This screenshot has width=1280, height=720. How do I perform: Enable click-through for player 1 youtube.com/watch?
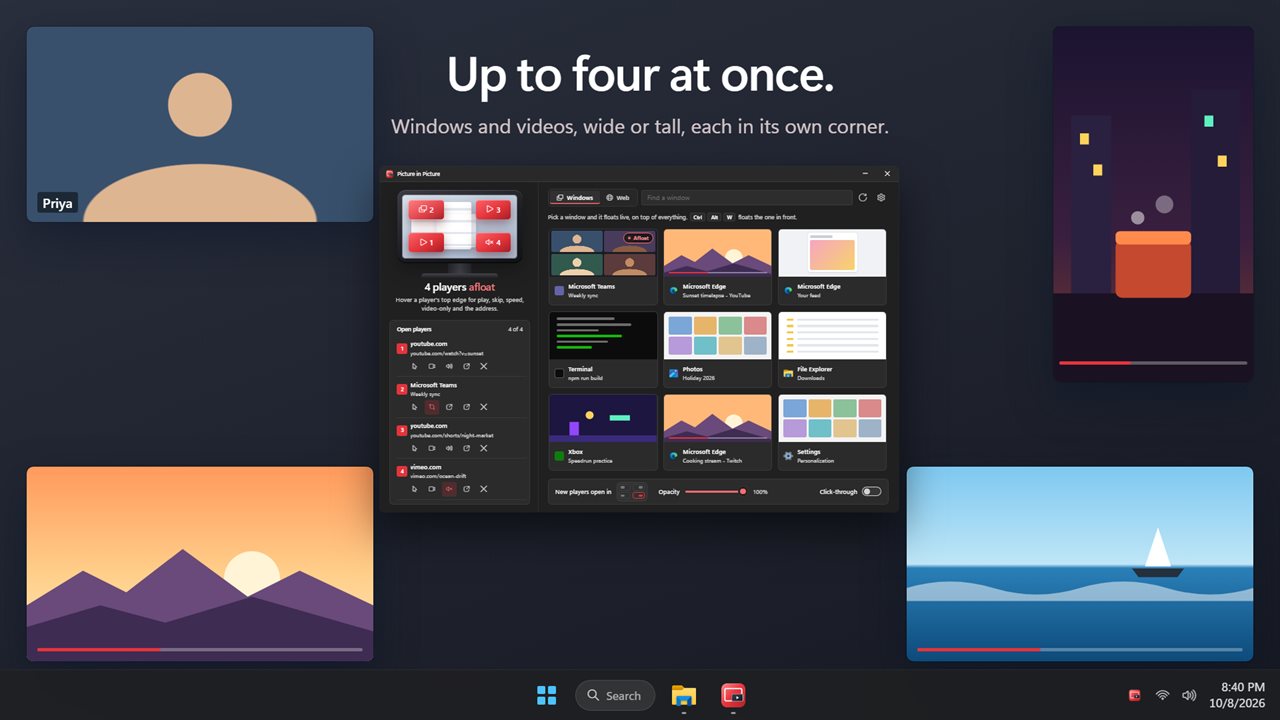click(415, 366)
